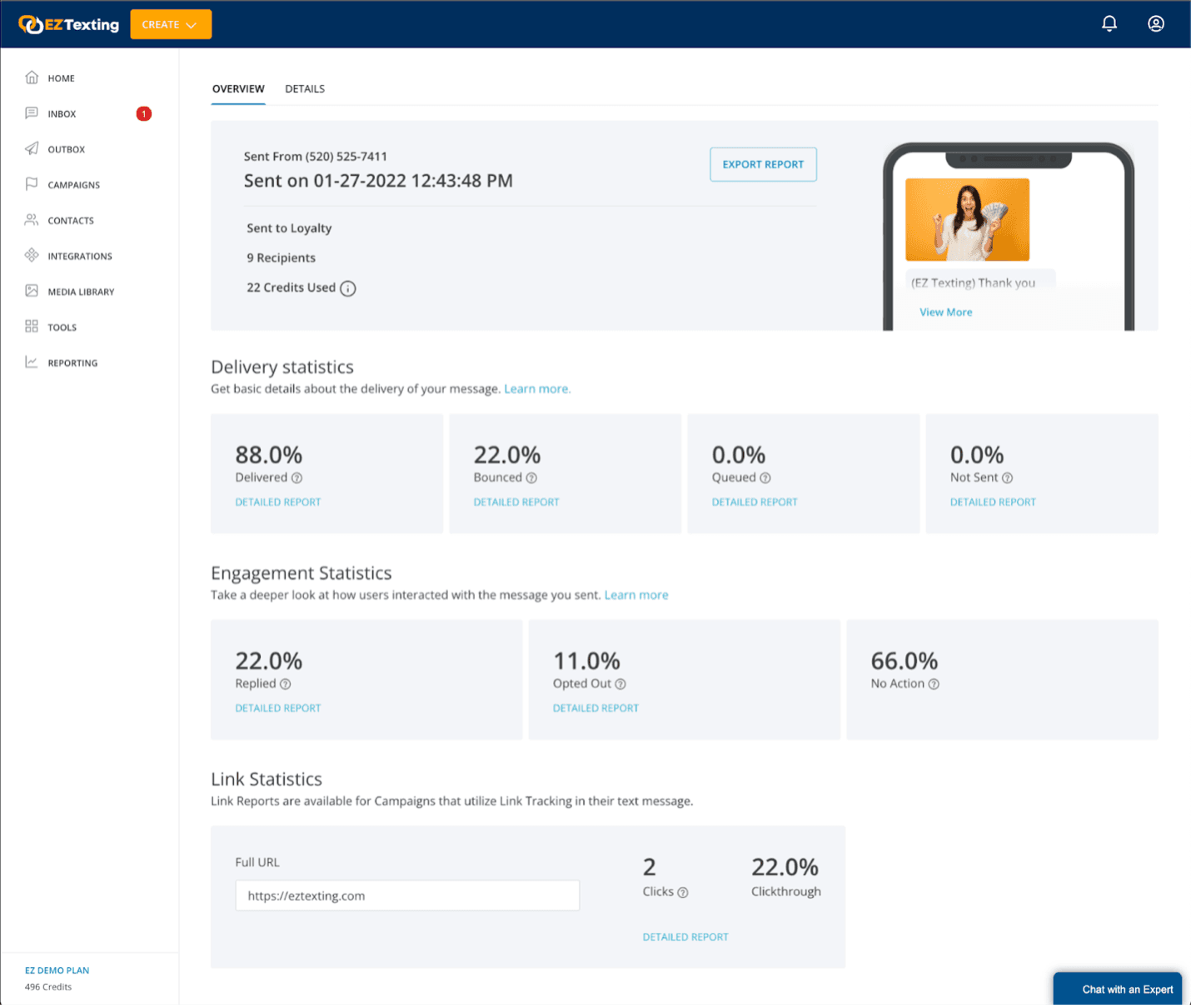Select the Overview tab
This screenshot has height=1008, width=1191.
coord(238,89)
